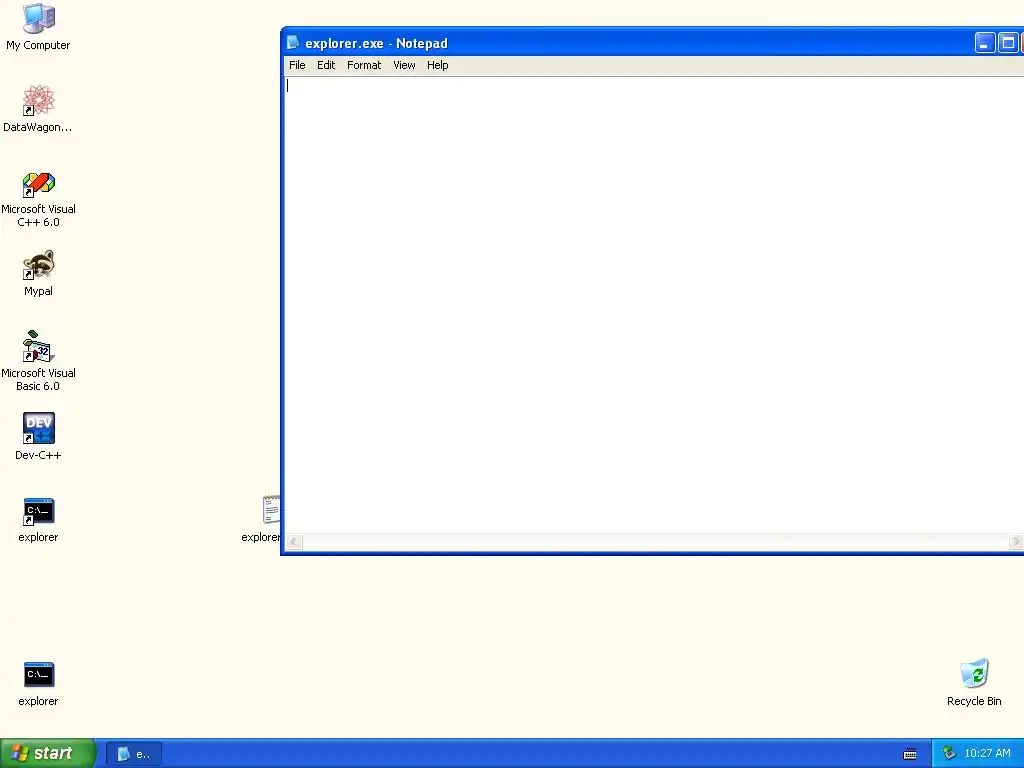The width and height of the screenshot is (1024, 768).
Task: Click the Start button
Action: click(x=47, y=753)
